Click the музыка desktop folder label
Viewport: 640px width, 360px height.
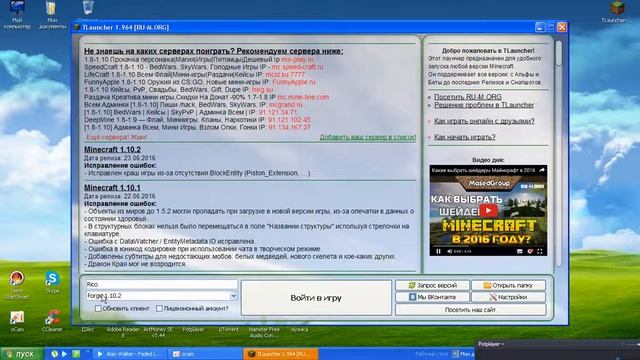300,329
